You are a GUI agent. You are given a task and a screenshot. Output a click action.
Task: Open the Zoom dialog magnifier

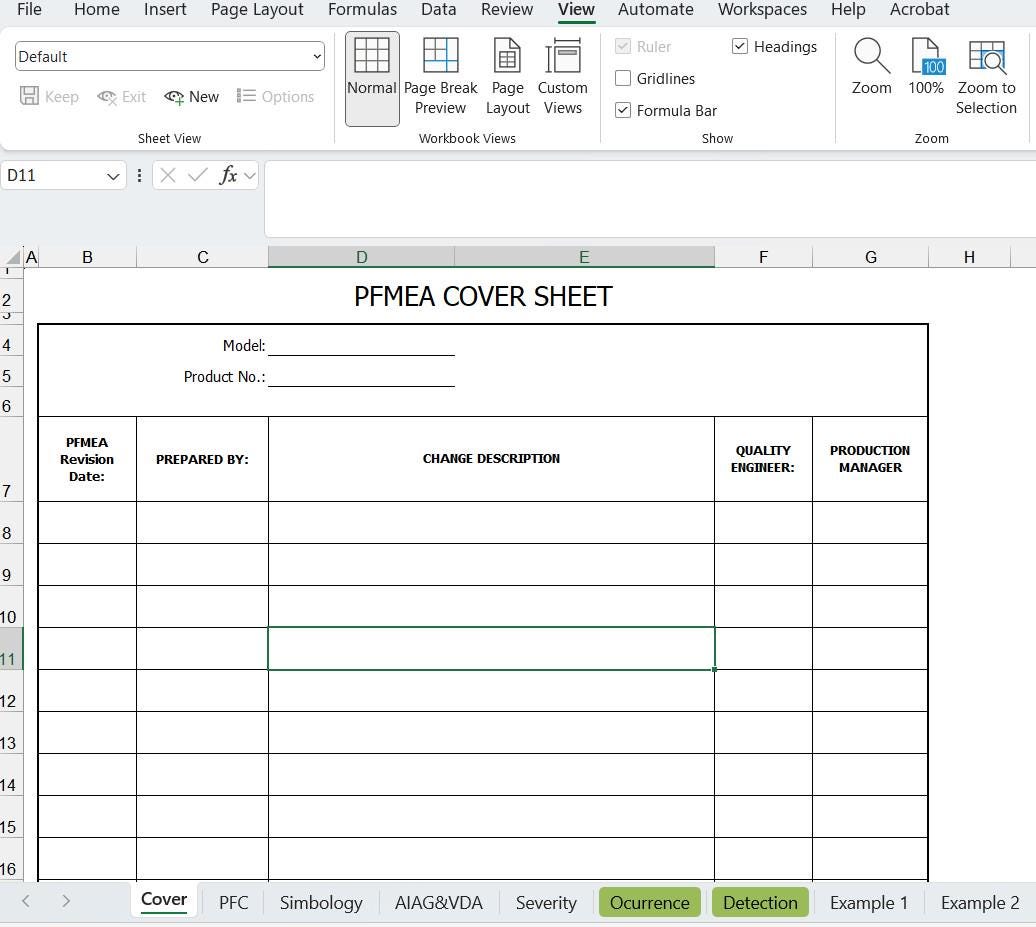pos(871,67)
